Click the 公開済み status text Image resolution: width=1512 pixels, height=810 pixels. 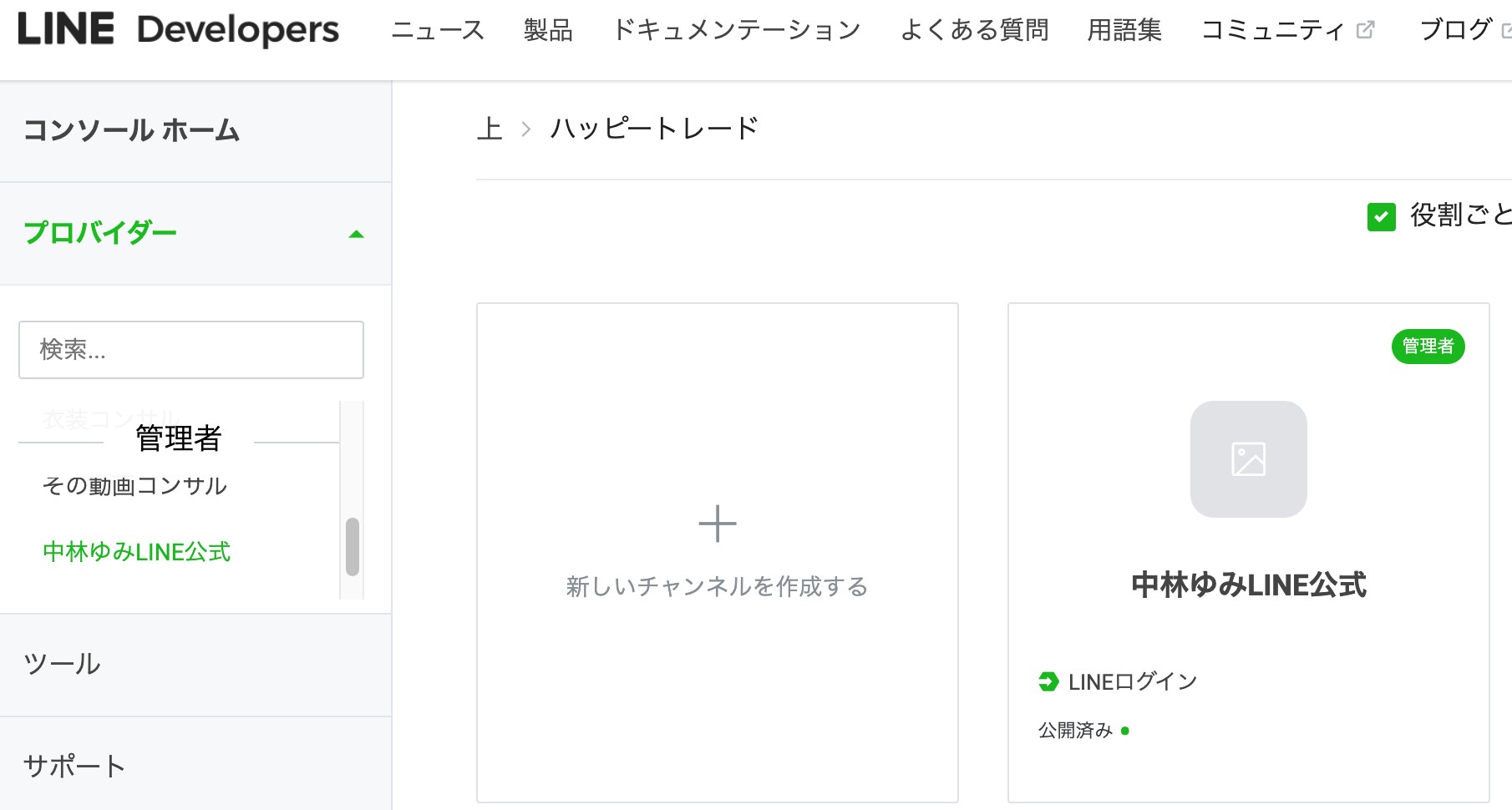click(1076, 731)
